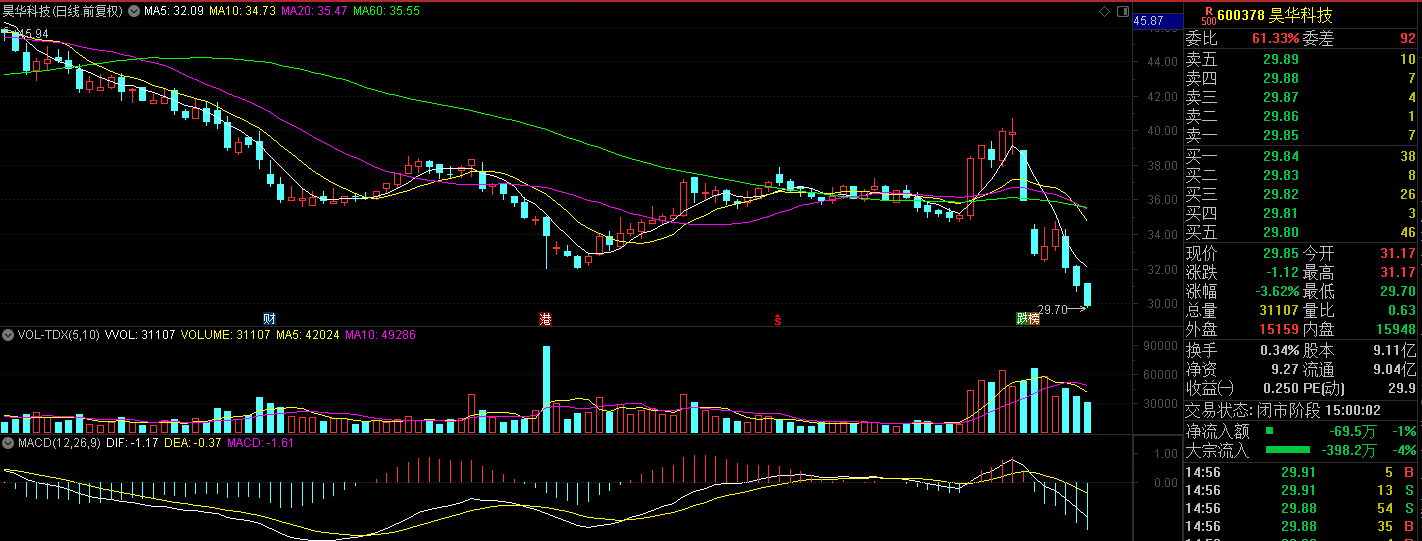Image resolution: width=1422 pixels, height=541 pixels.
Task: Click the 跌榜 marker on the chart
Action: click(1028, 318)
